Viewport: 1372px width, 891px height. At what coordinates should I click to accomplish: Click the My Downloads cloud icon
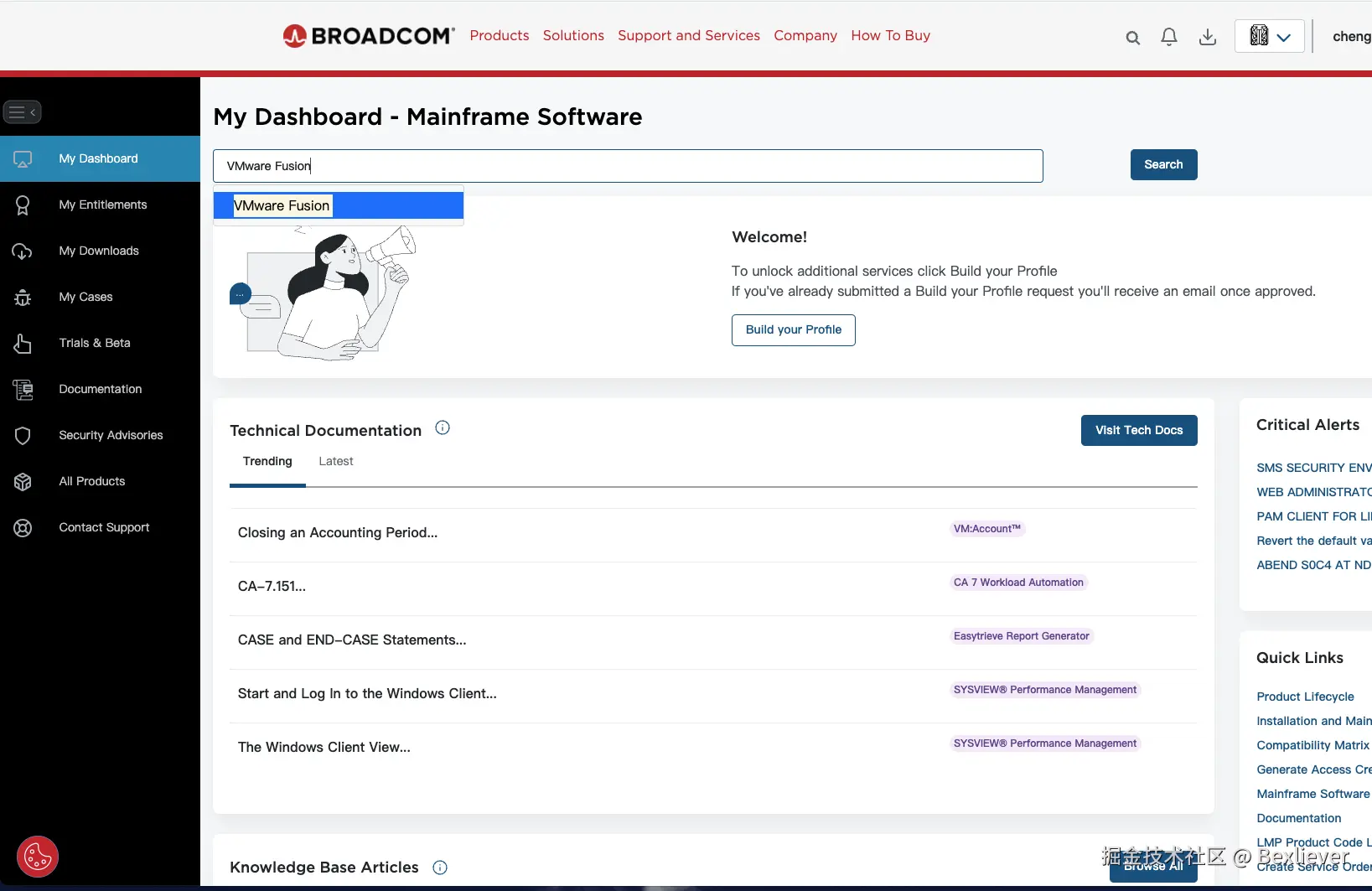(x=23, y=251)
